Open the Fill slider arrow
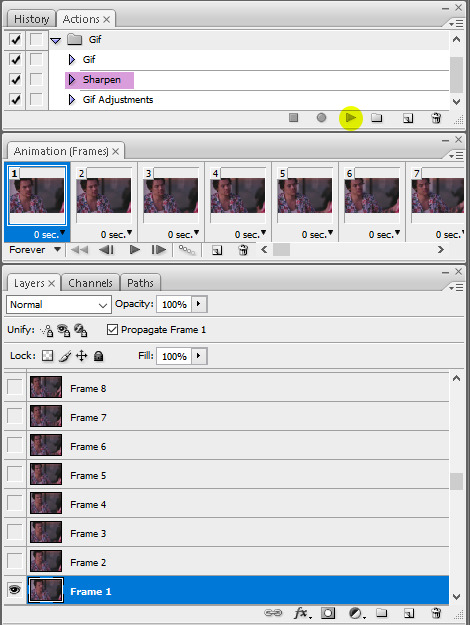Viewport: 470px width, 625px height. 199,356
